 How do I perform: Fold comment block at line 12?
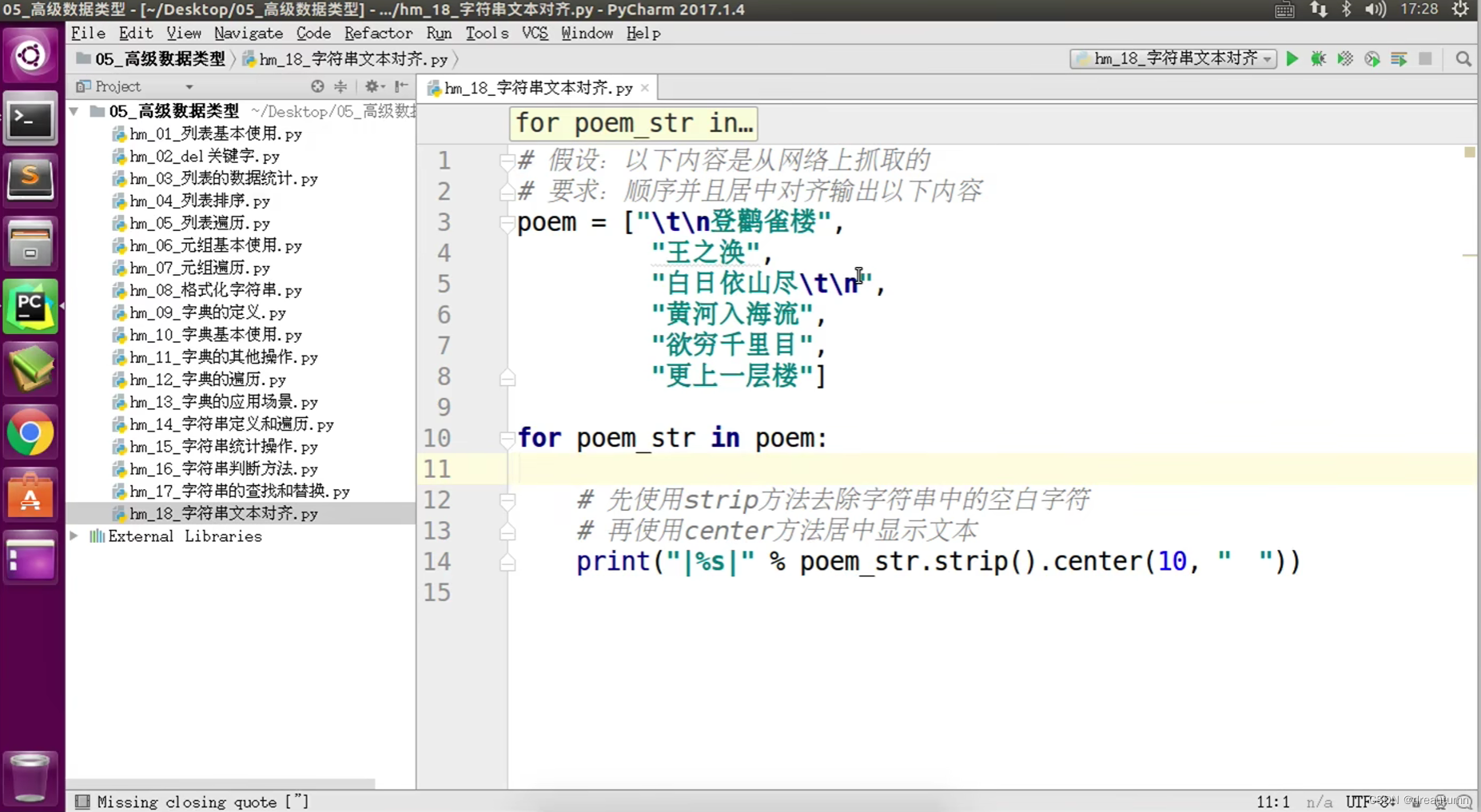click(x=507, y=500)
